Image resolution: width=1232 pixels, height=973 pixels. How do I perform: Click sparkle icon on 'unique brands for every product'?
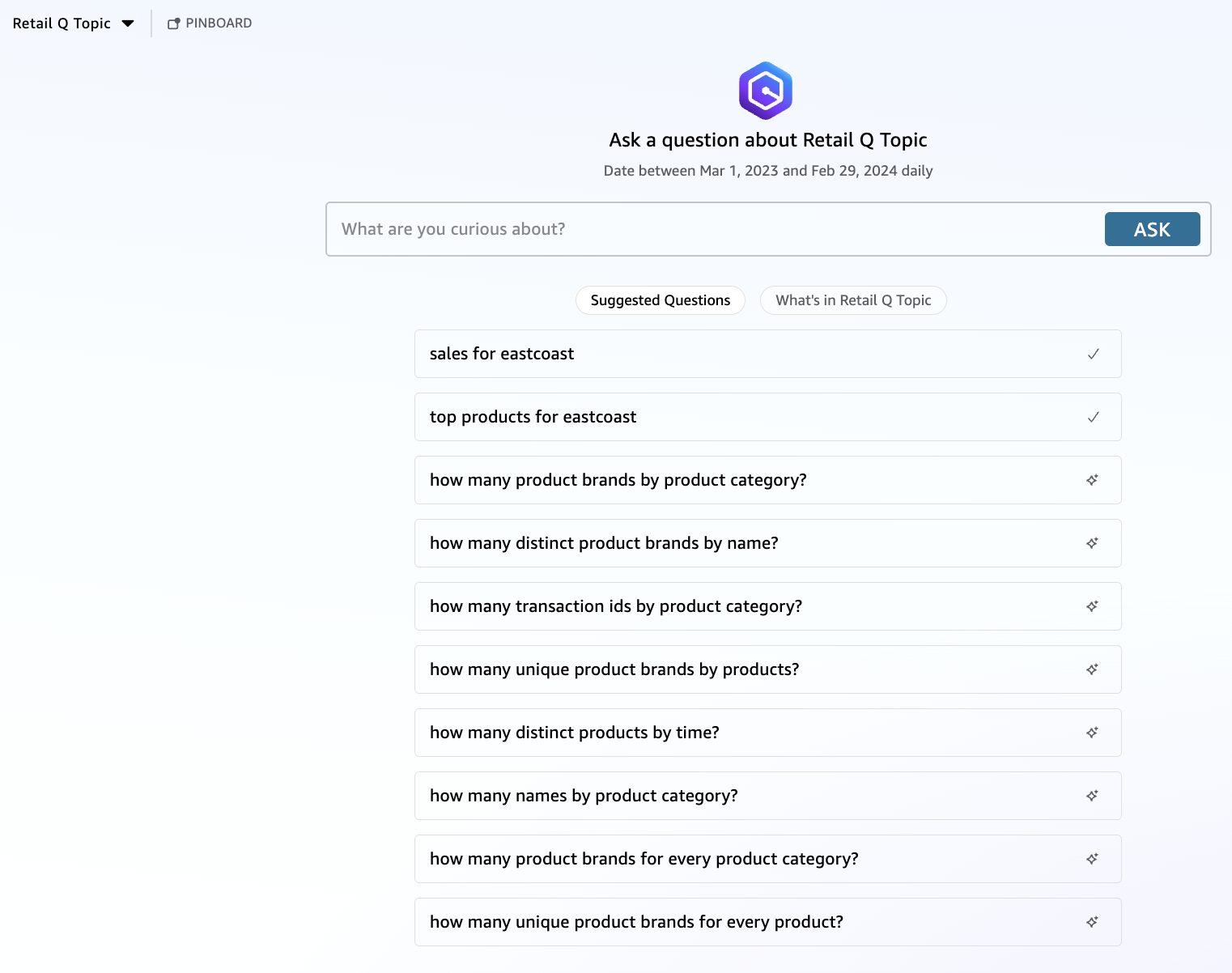tap(1093, 922)
